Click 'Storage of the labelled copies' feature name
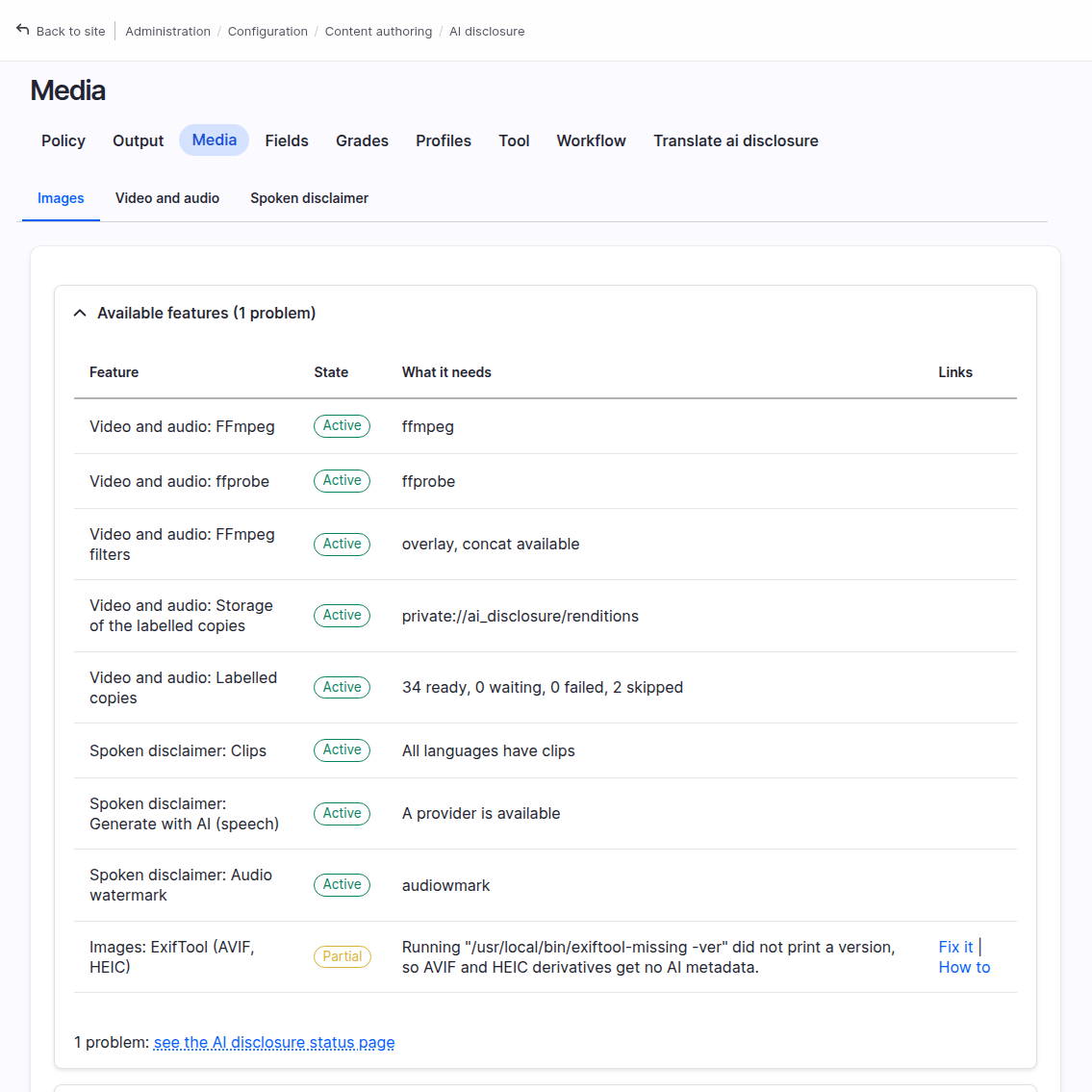This screenshot has height=1092, width=1092. click(x=181, y=616)
